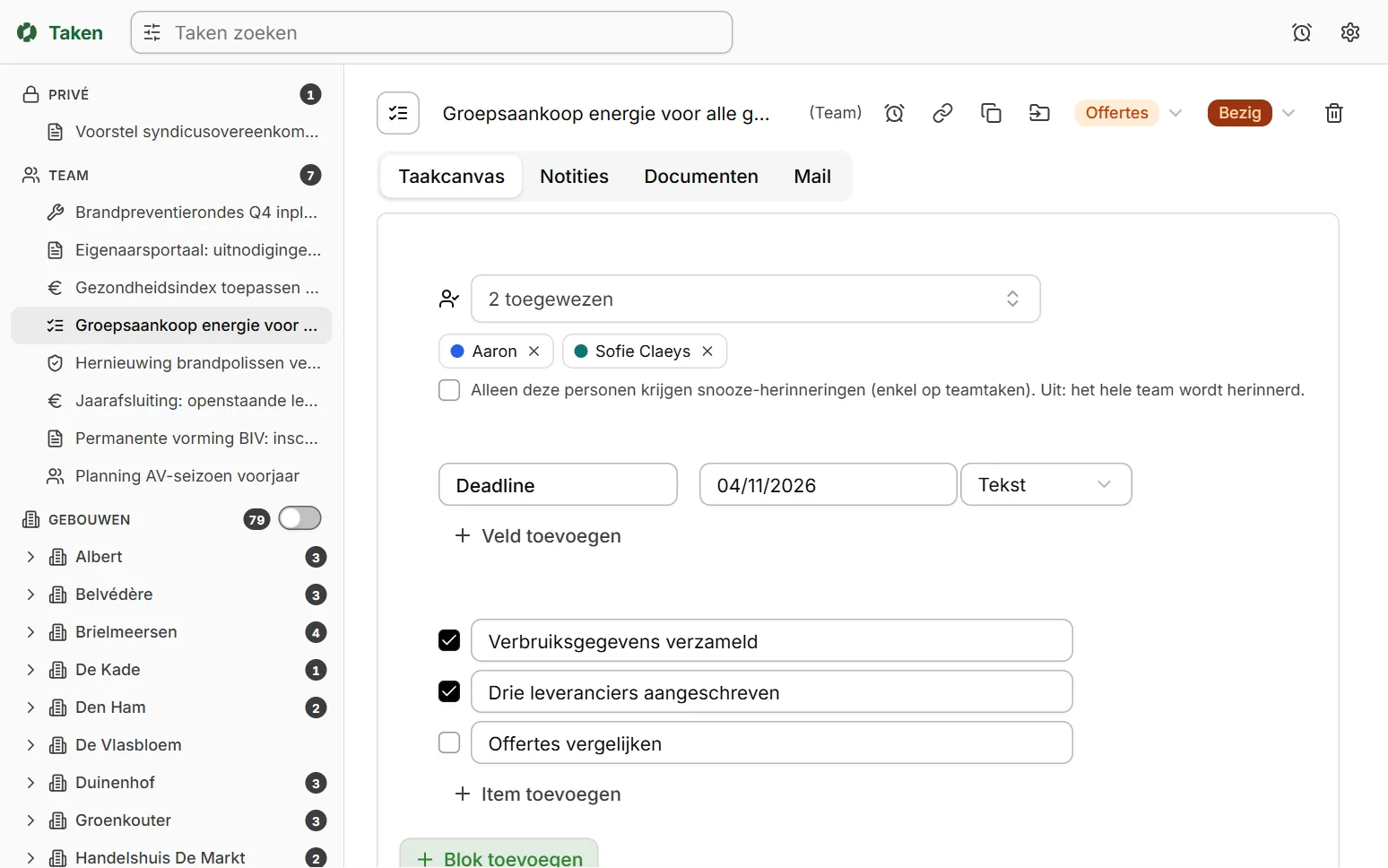Open Brandpreventierondes Q4 task
Viewport: 1388px width, 868px height.
coord(171,213)
